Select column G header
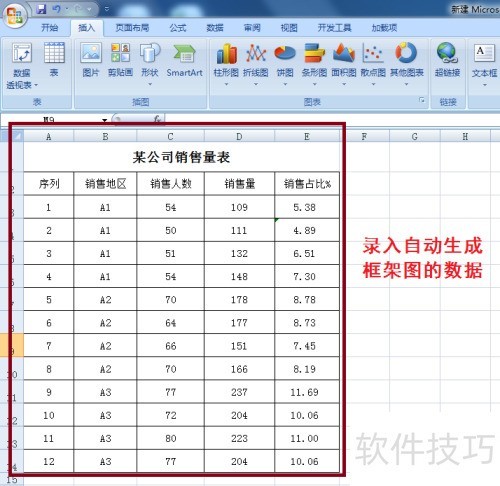This screenshot has width=500, height=486. (x=414, y=136)
